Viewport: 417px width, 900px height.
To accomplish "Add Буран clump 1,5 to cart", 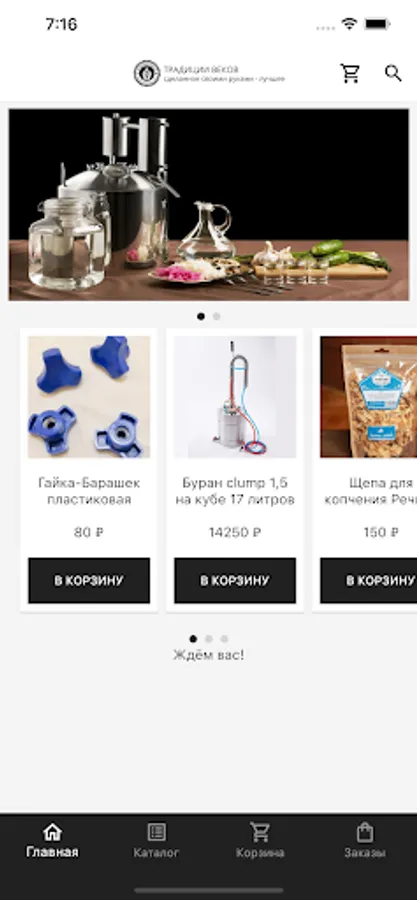I will pos(235,580).
